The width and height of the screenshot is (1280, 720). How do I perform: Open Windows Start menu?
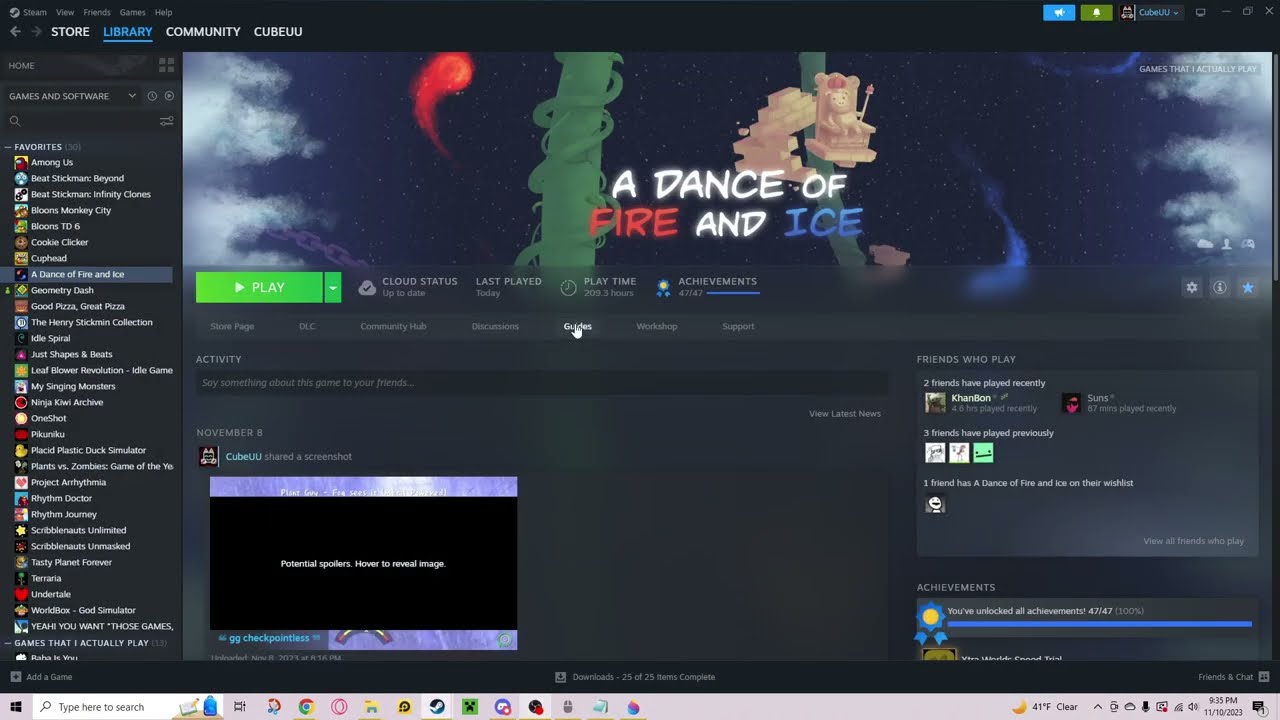click(15, 707)
